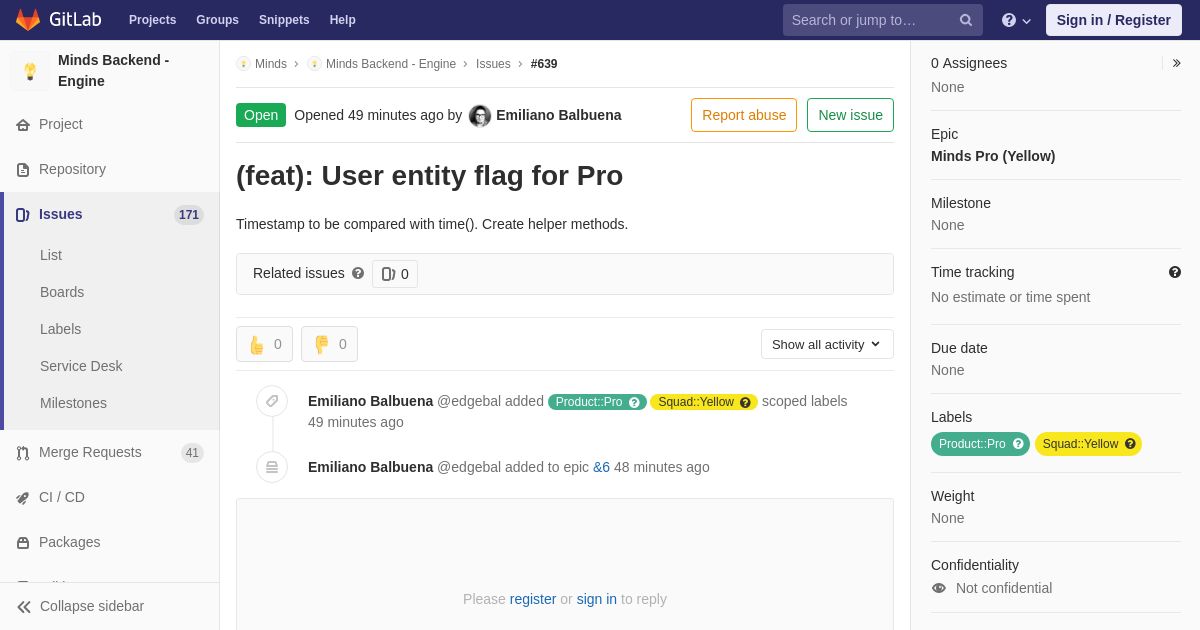1200x630 pixels.
Task: Collapse the right sidebar with the double arrow
Action: point(1176,63)
